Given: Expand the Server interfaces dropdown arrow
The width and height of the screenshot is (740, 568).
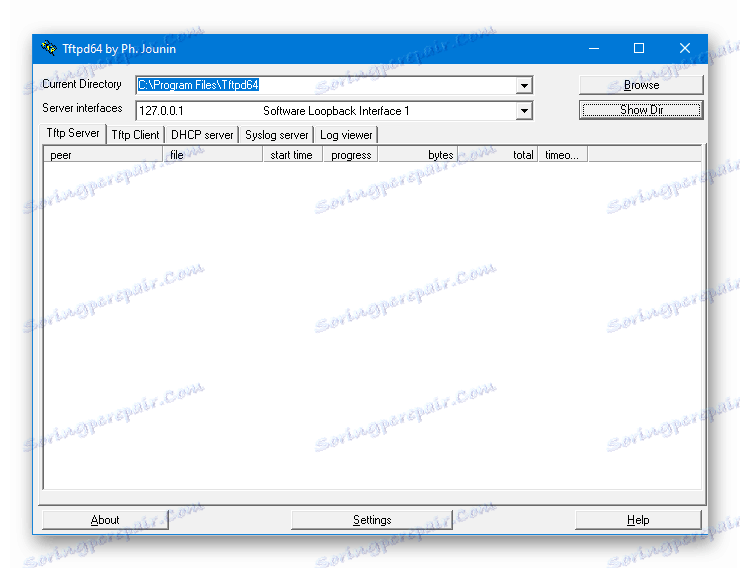Looking at the screenshot, I should (524, 111).
